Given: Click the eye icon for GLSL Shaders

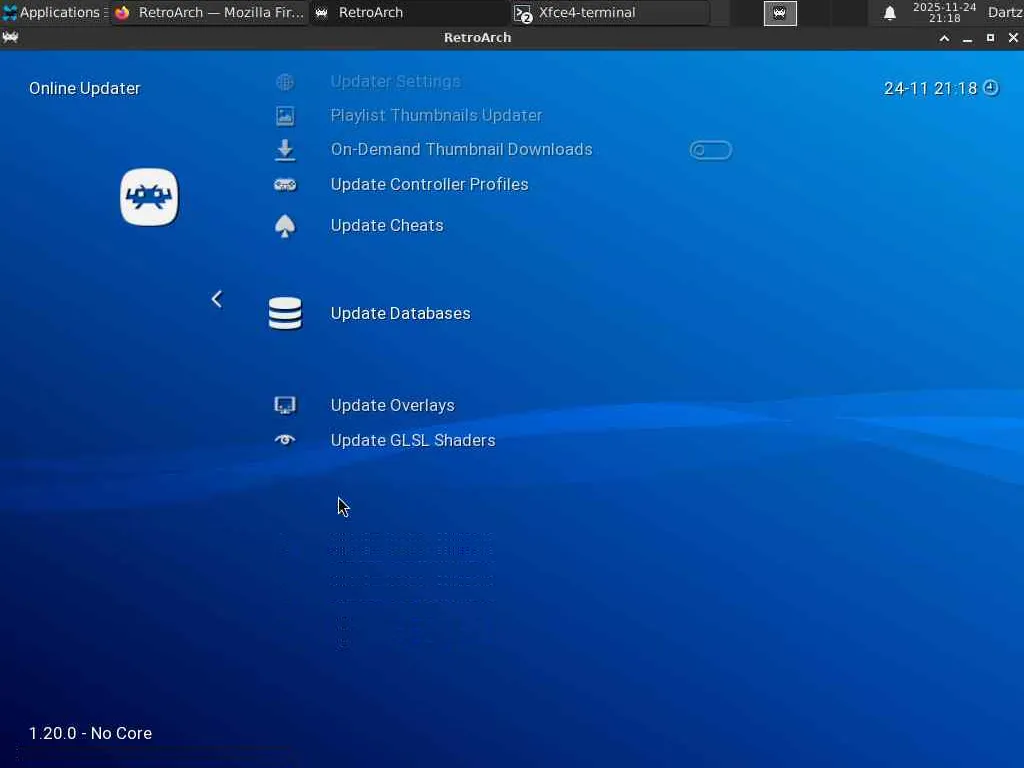Looking at the screenshot, I should tap(285, 440).
